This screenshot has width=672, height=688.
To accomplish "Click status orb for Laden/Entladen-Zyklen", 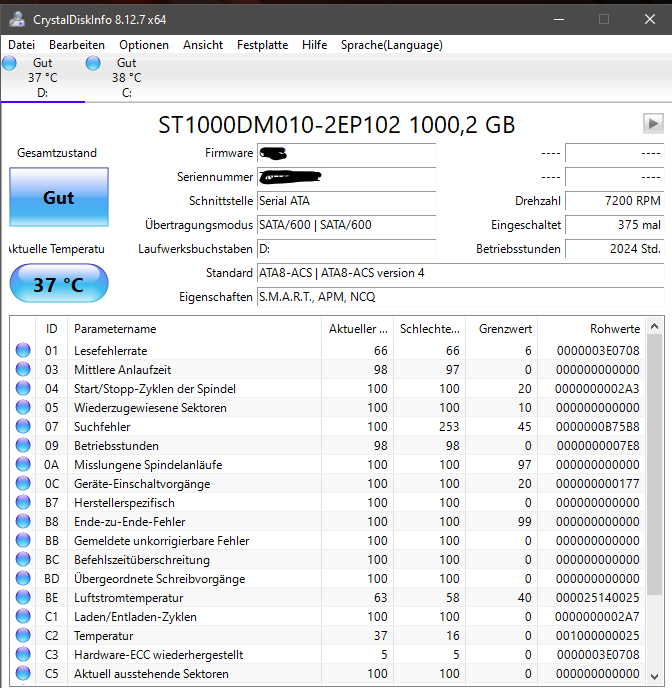I will pos(23,616).
